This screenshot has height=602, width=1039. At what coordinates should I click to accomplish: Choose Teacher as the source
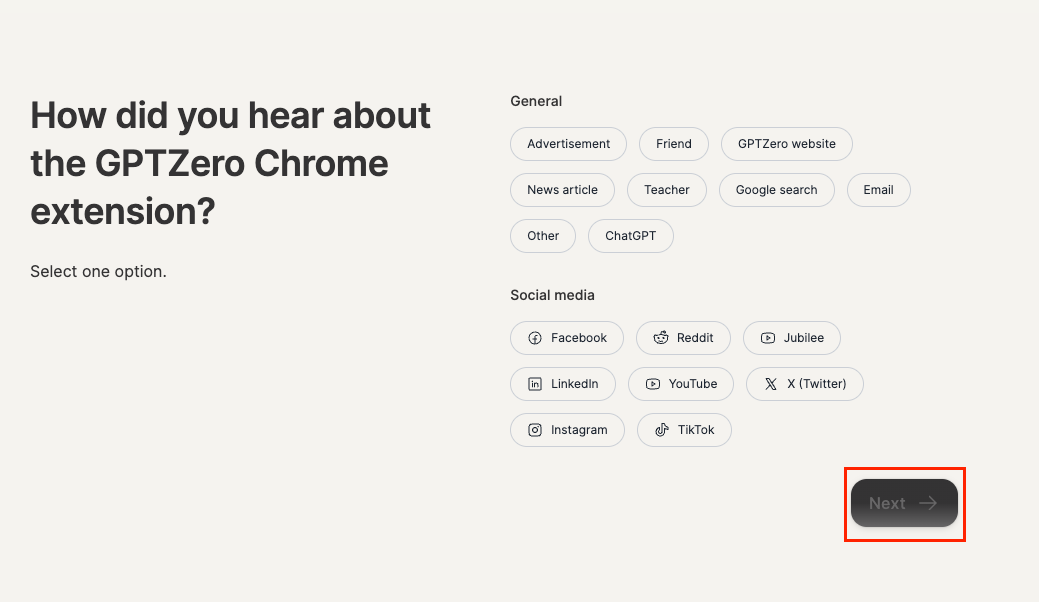click(666, 190)
